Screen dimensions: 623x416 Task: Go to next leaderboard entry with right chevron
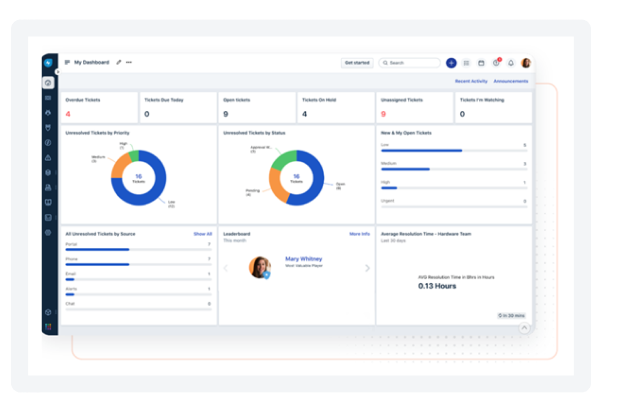[367, 268]
